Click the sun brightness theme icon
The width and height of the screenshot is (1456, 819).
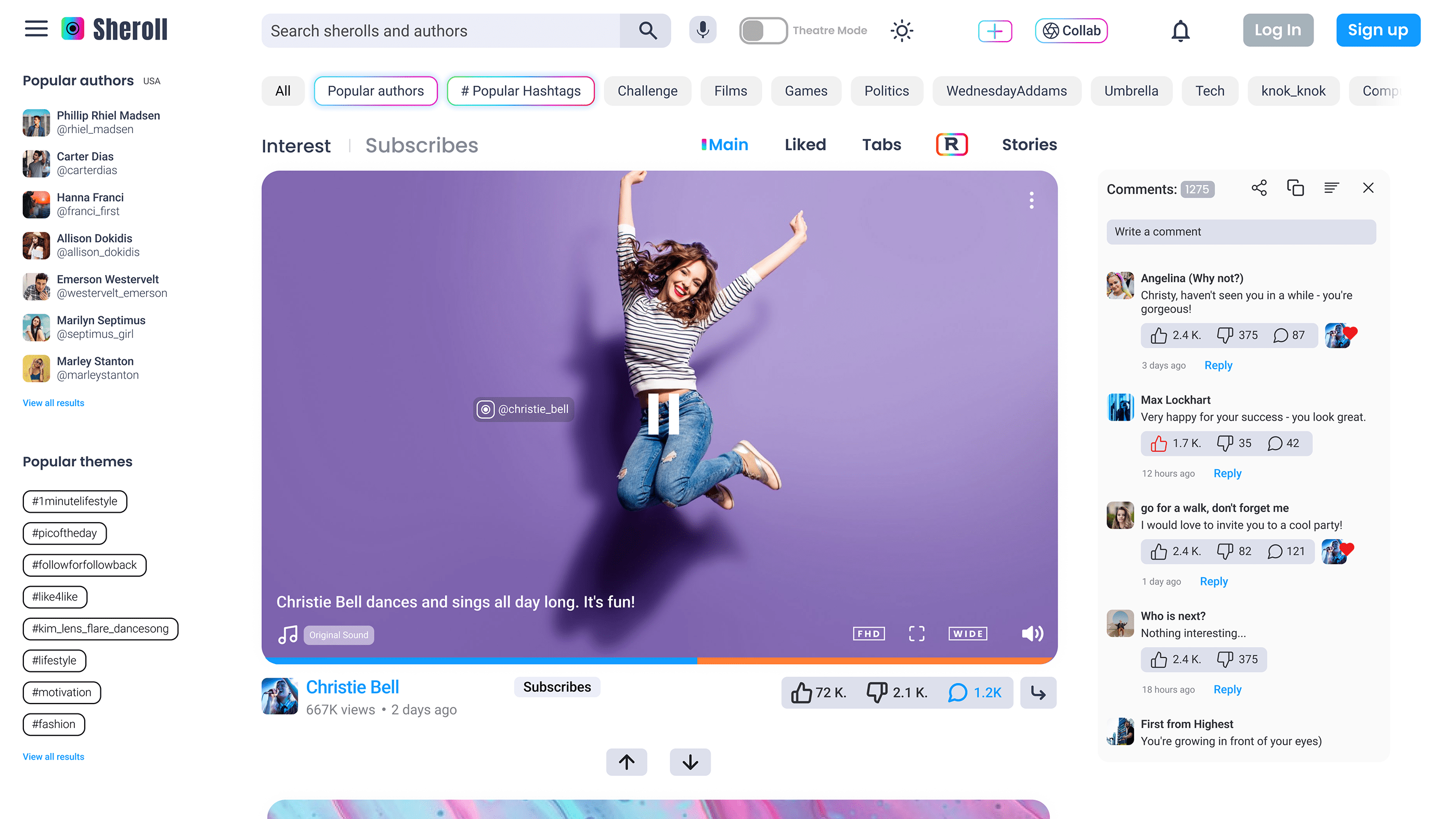902,31
